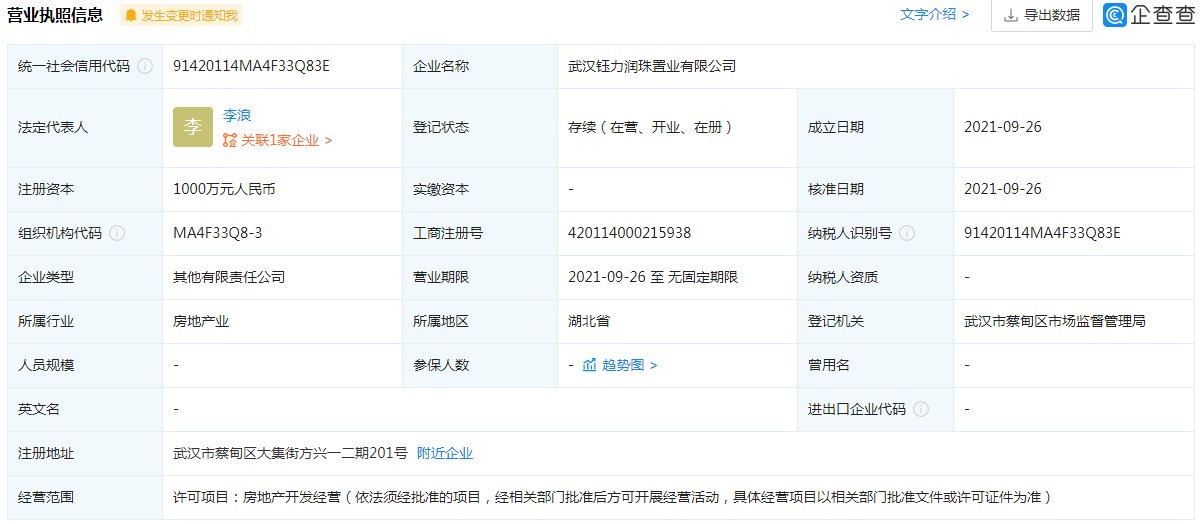Select 武汉市蔡甸区市场监督管理局 authority
The width and height of the screenshot is (1200, 524).
(x=1055, y=321)
